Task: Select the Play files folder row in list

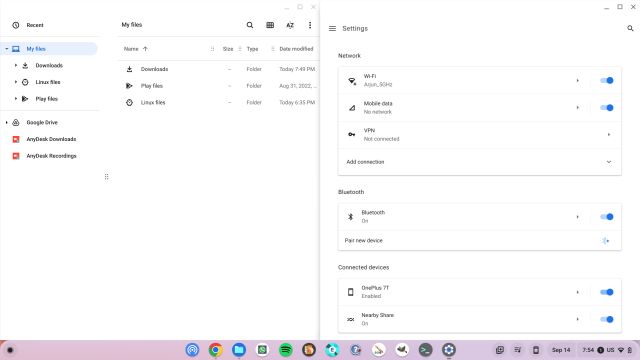Action: 219,86
